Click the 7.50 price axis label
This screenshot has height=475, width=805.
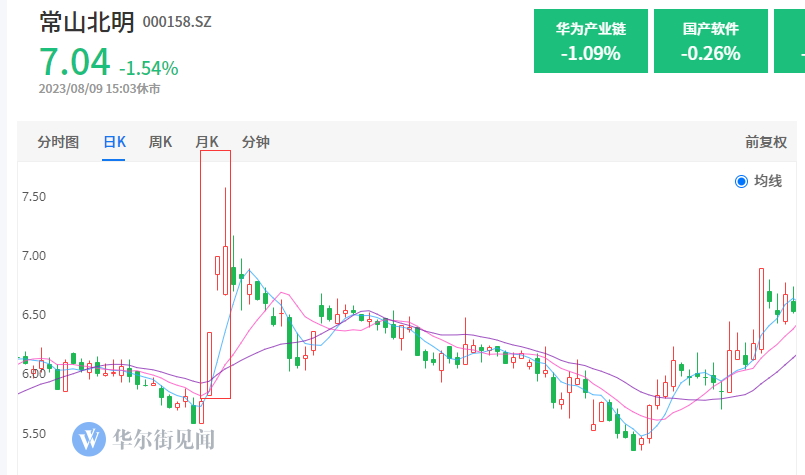click(34, 197)
